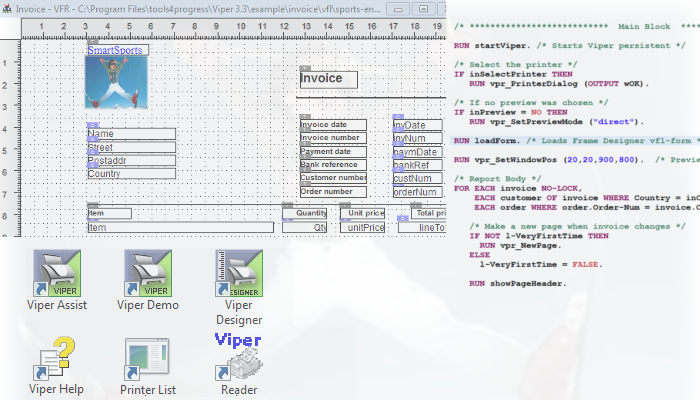Select the orderNum data field
The height and width of the screenshot is (400, 700).
coord(417,192)
